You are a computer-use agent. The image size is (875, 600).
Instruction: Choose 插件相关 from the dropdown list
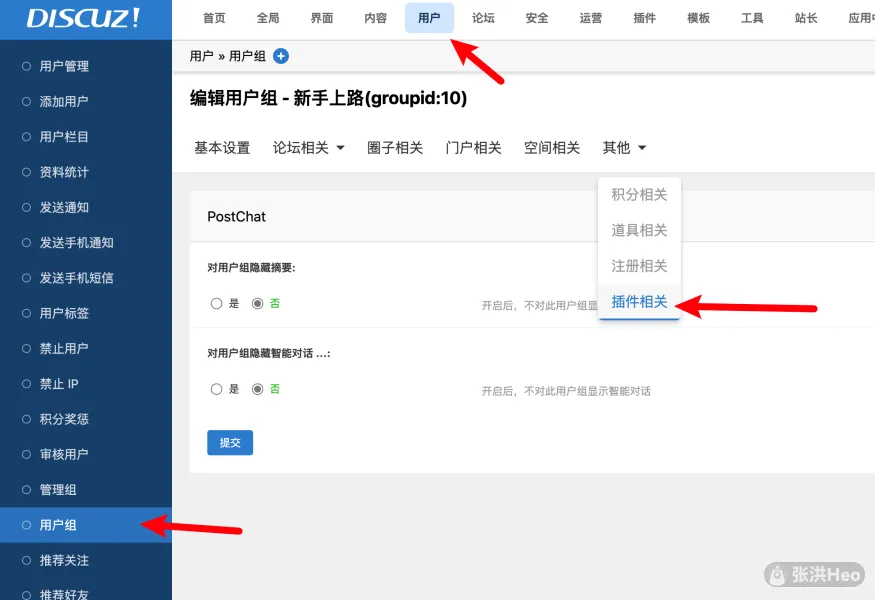(639, 302)
